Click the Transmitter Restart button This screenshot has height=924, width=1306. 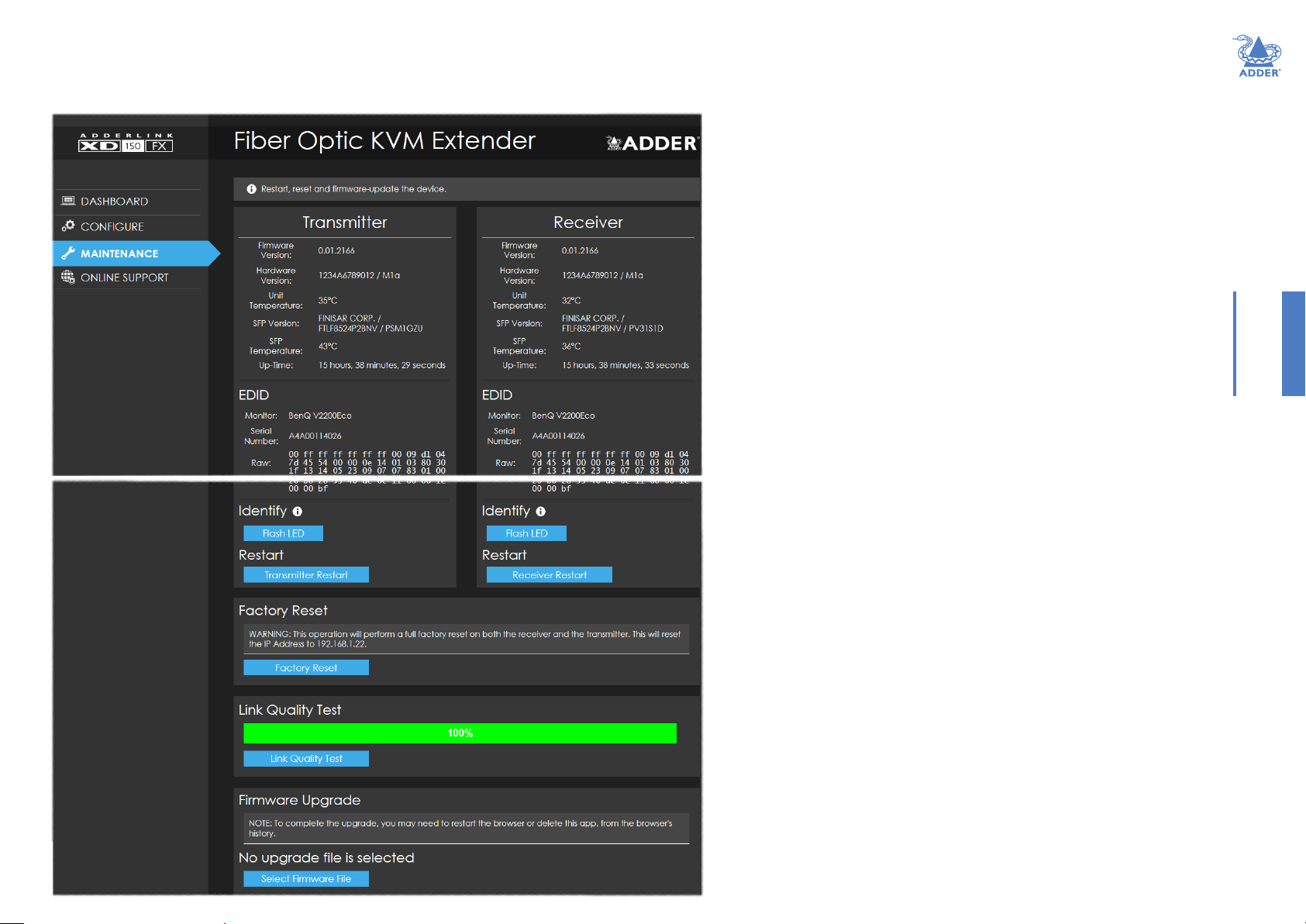pos(306,575)
